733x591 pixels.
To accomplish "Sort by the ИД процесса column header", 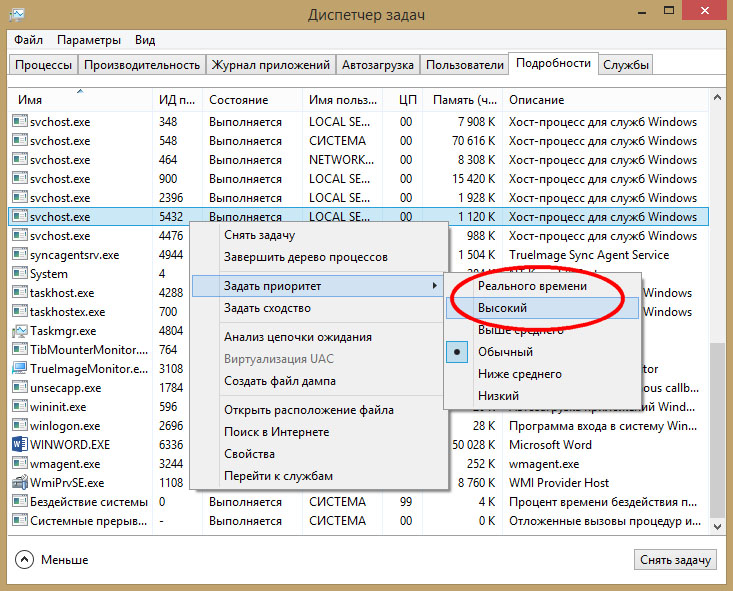I will (x=177, y=100).
